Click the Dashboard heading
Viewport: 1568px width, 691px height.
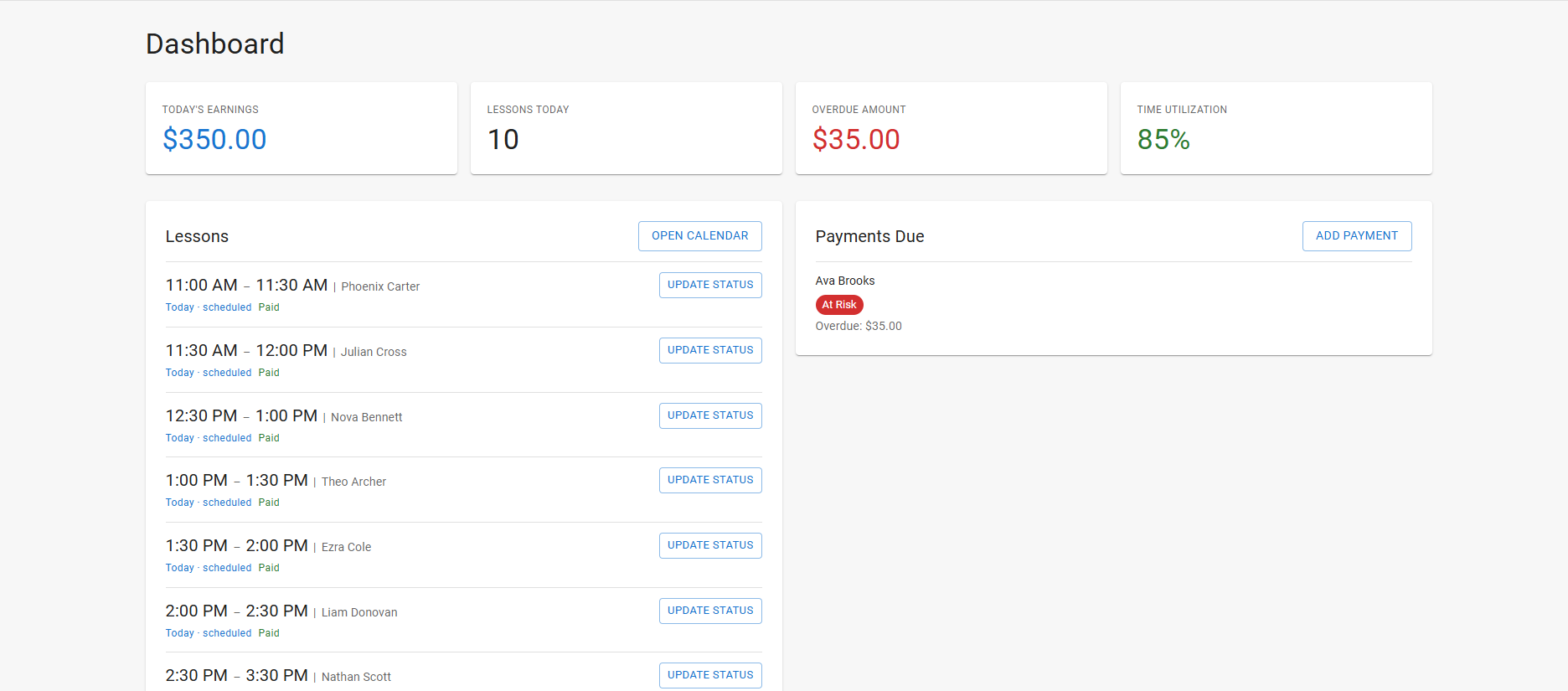[215, 44]
